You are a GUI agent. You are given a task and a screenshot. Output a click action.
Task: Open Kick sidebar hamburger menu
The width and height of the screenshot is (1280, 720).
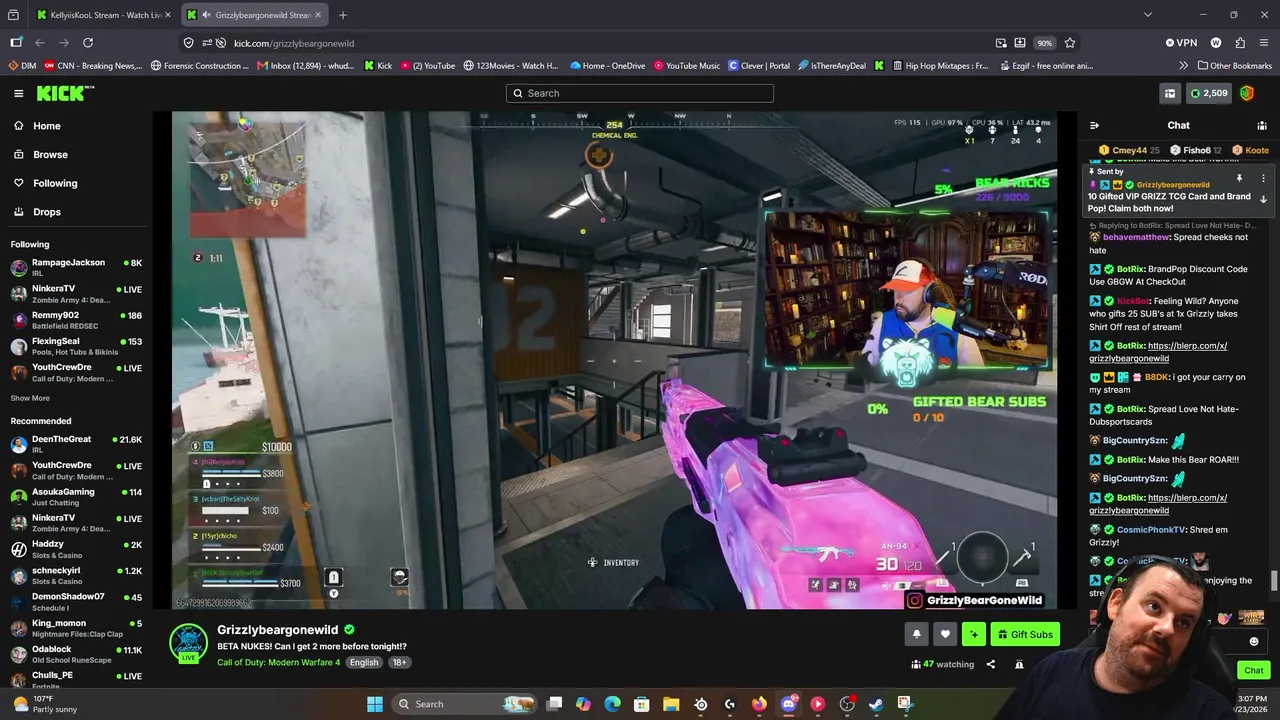[18, 93]
